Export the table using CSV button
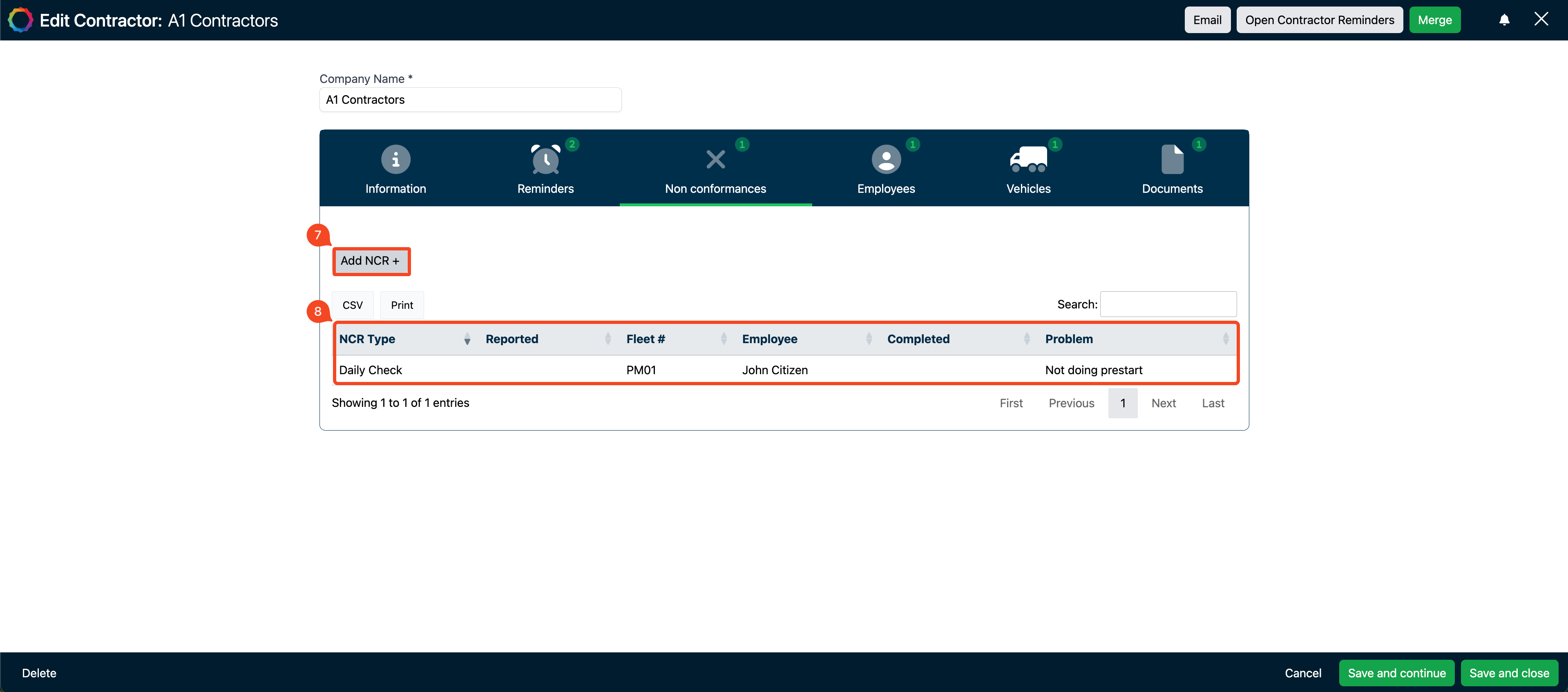This screenshot has height=692, width=1568. (x=353, y=304)
